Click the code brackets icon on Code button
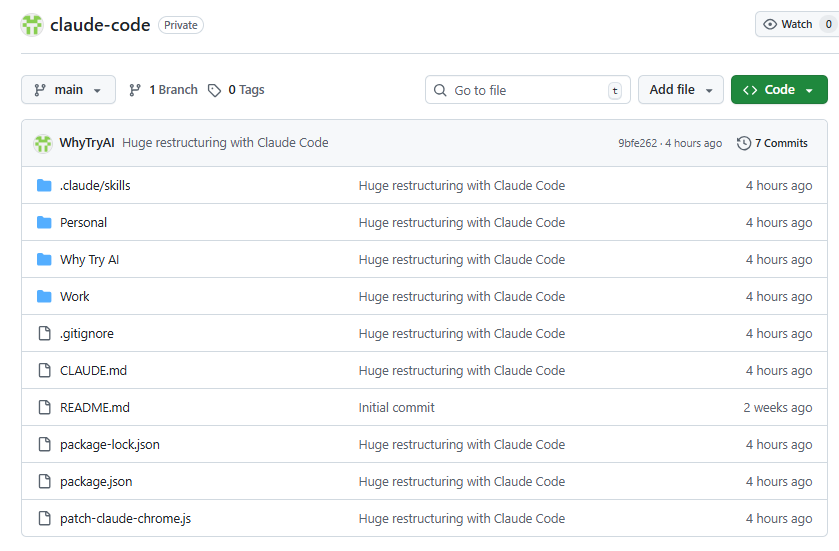839x551 pixels. click(x=750, y=90)
